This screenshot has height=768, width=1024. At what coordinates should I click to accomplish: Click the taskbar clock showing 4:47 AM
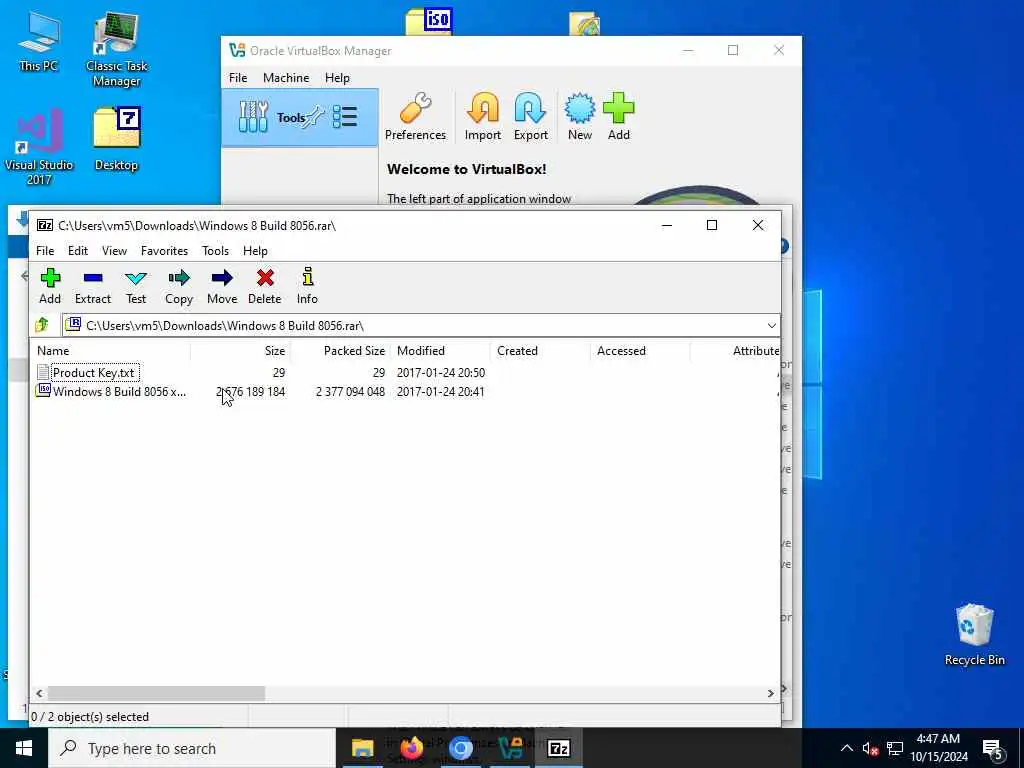938,748
